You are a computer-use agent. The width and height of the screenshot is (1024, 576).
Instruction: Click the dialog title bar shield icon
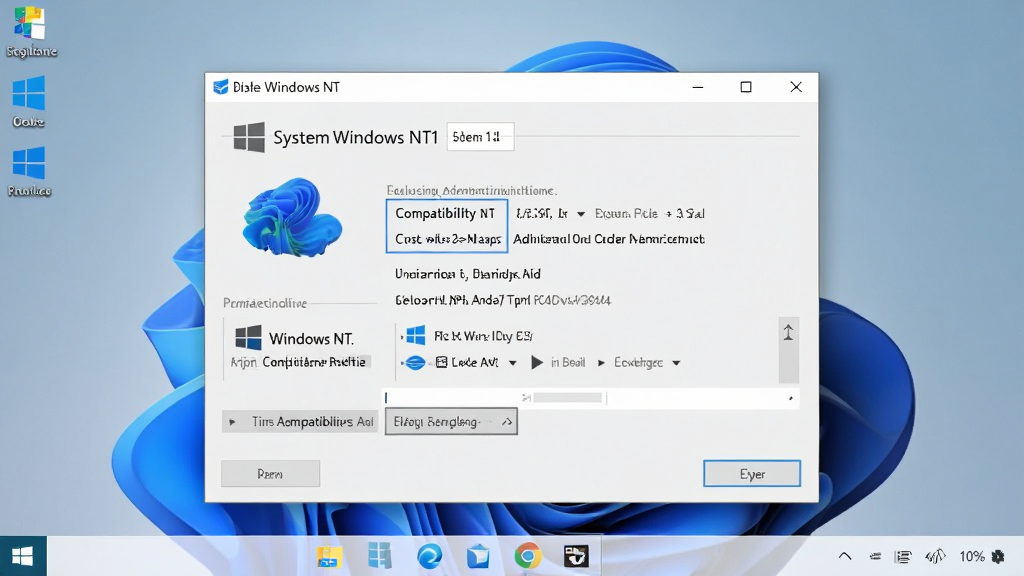(221, 87)
